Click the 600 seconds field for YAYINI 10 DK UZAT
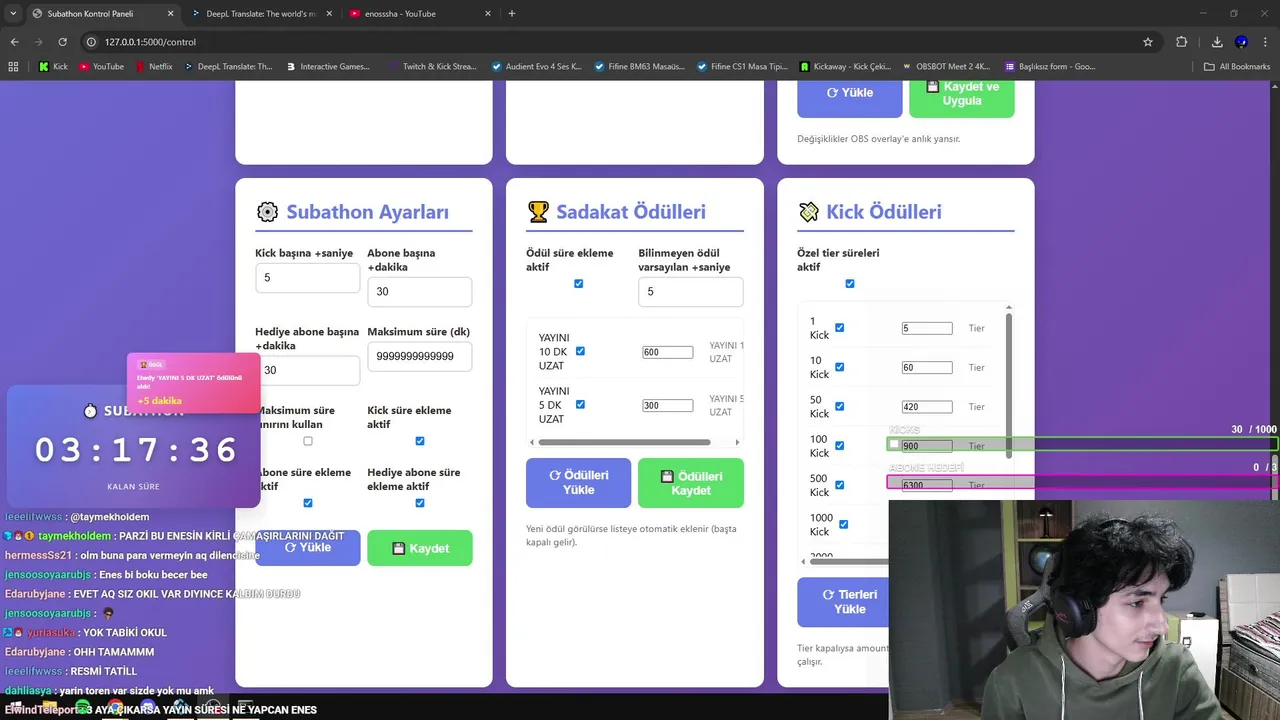Viewport: 1280px width, 720px height. tap(668, 352)
